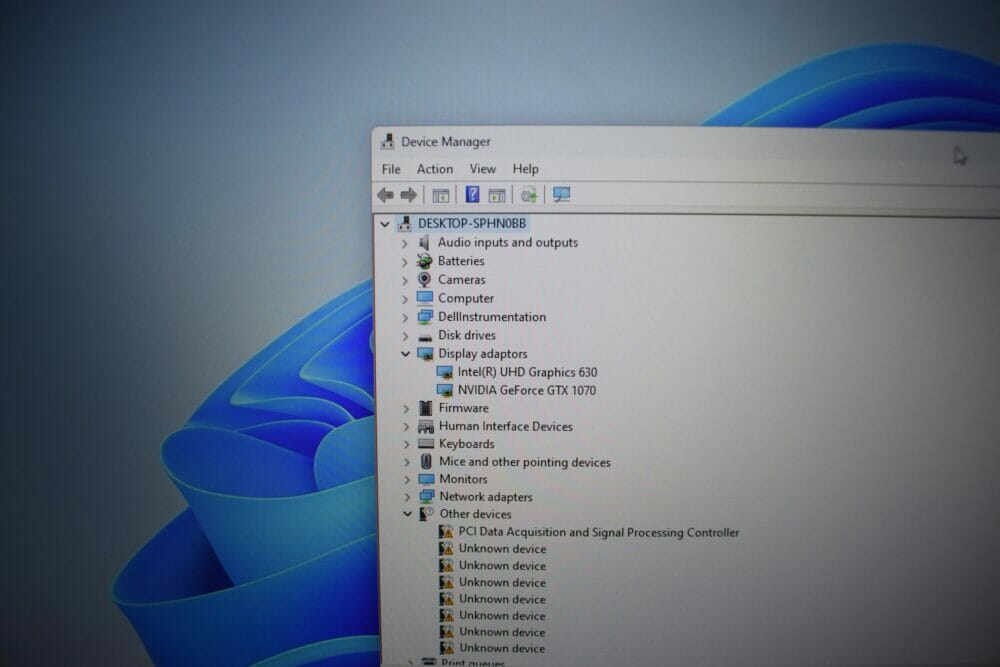
Task: Select the Audio inputs and outputs label
Action: [508, 242]
